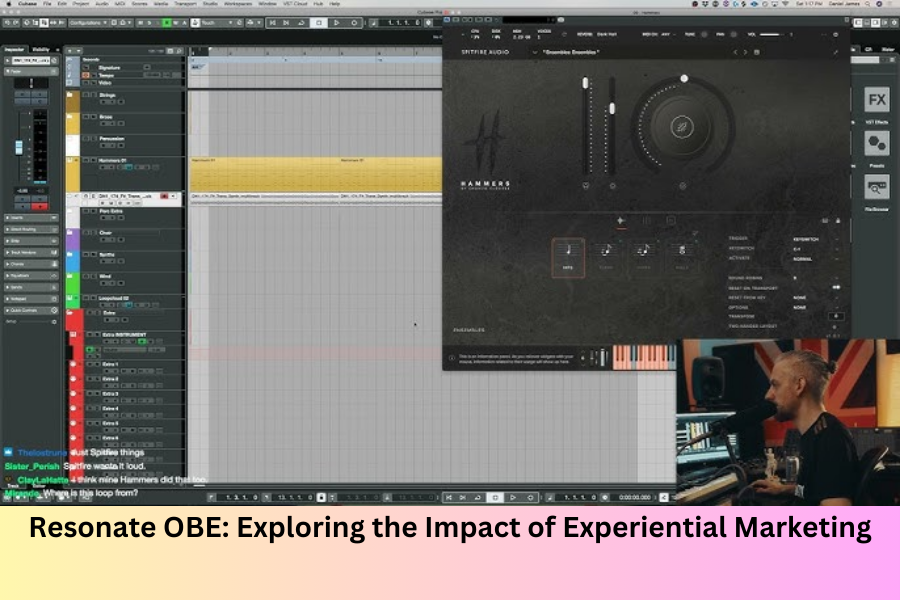This screenshot has width=900, height=600.
Task: Go to next preset arrow in Hammers
Action: 746,52
